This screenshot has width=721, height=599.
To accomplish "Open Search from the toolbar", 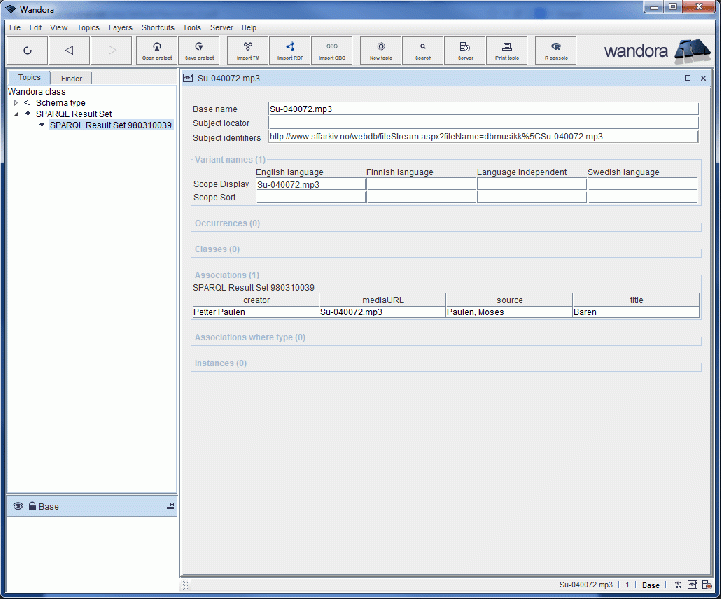I will 423,50.
